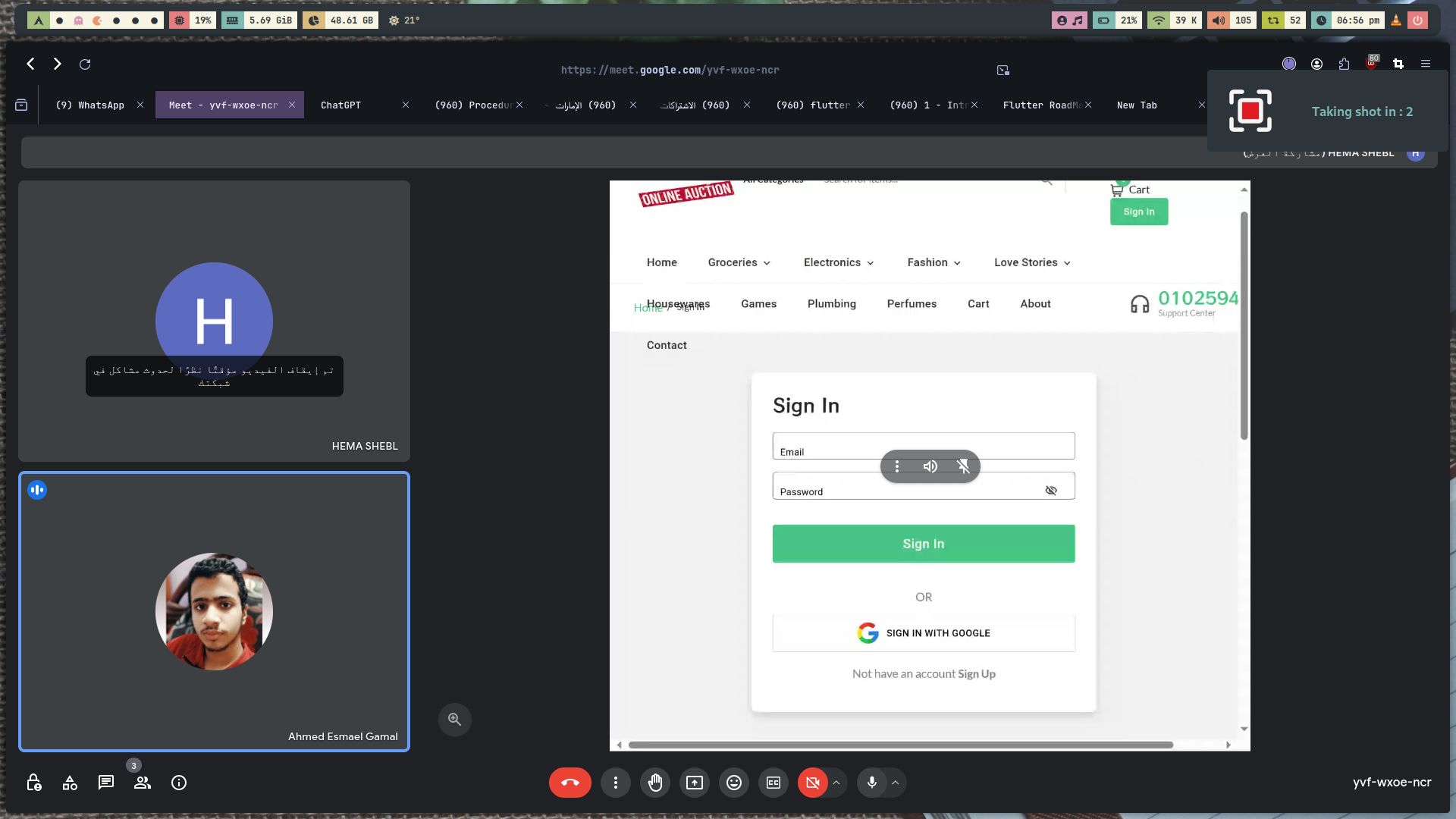
Task: Expand the microphone options arrow
Action: [x=896, y=783]
